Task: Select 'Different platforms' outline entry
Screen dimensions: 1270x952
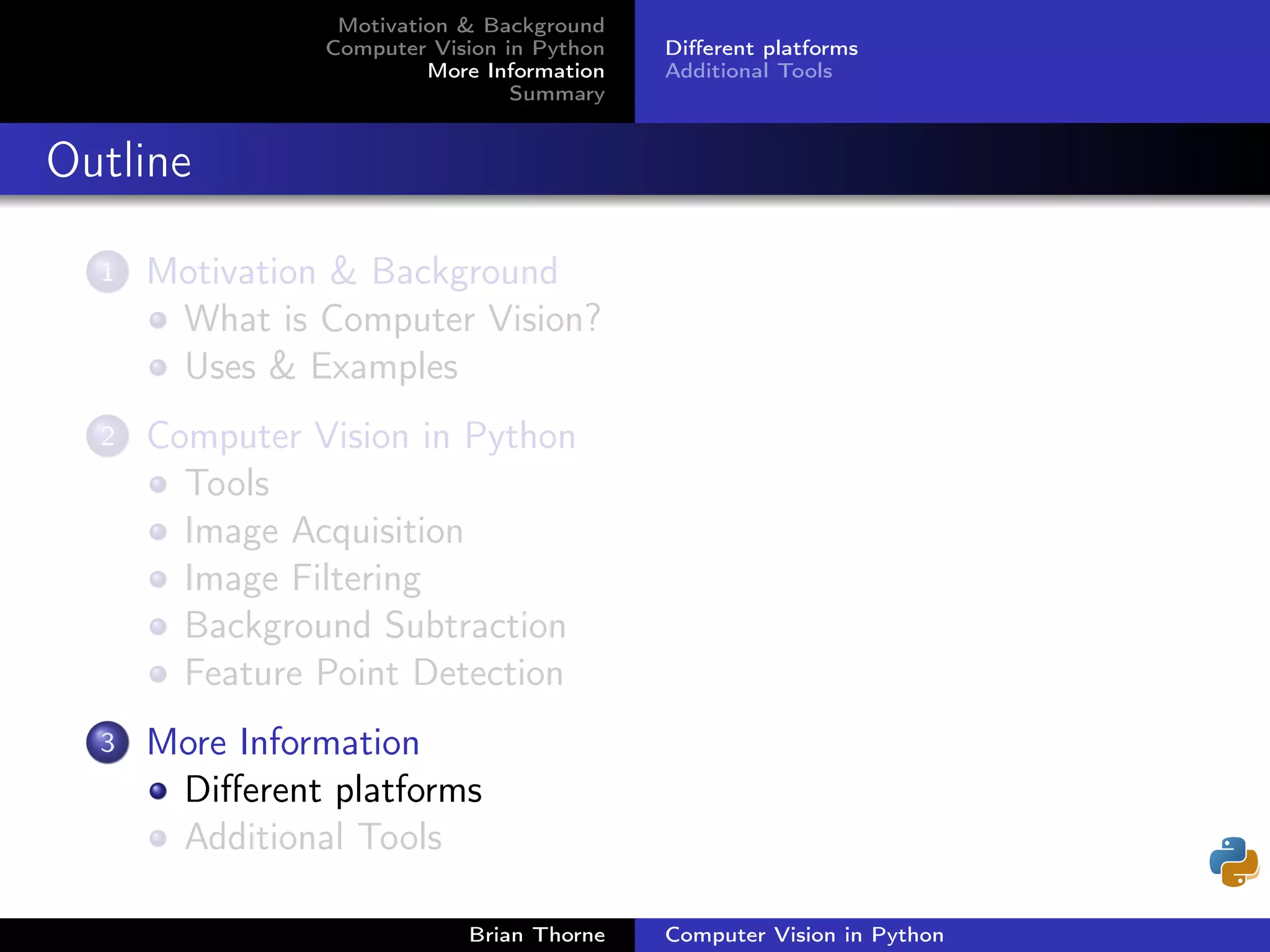Action: tap(333, 790)
